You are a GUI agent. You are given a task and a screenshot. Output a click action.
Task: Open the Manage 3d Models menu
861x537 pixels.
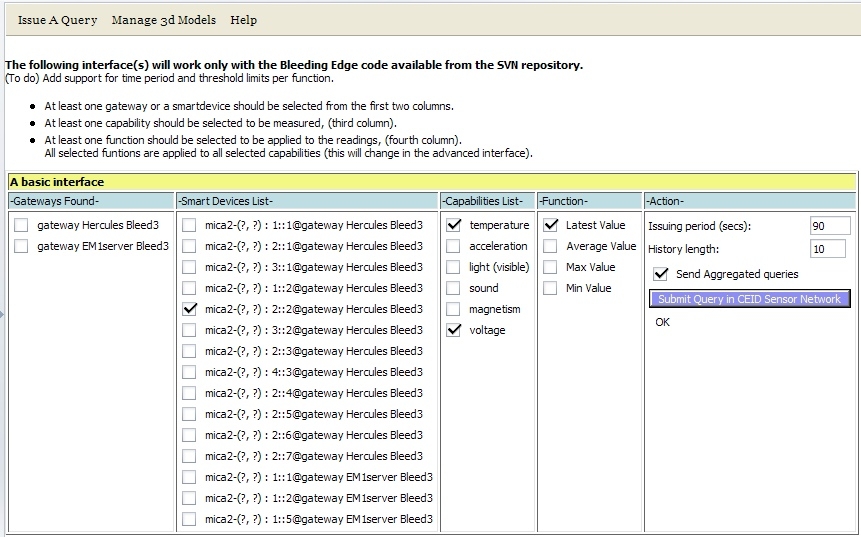(x=164, y=20)
